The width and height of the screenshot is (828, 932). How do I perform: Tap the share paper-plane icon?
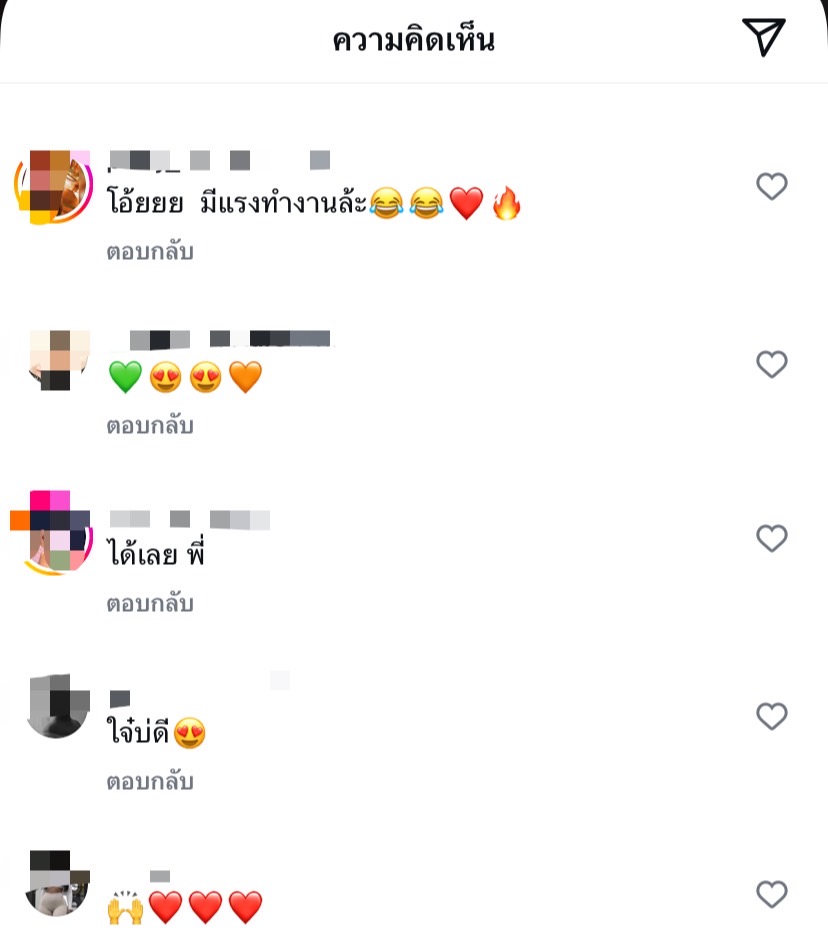[x=764, y=37]
